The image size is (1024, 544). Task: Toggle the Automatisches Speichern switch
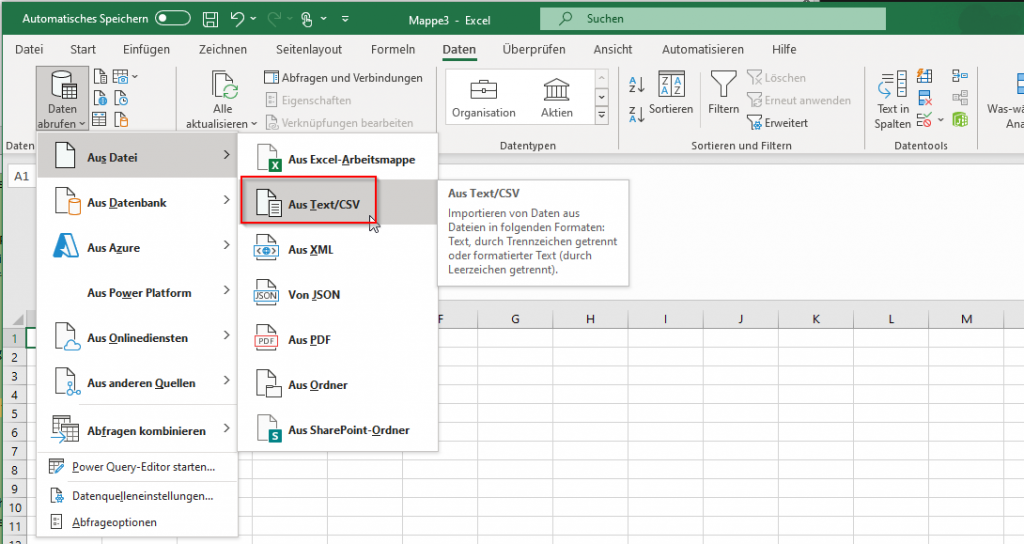(172, 19)
